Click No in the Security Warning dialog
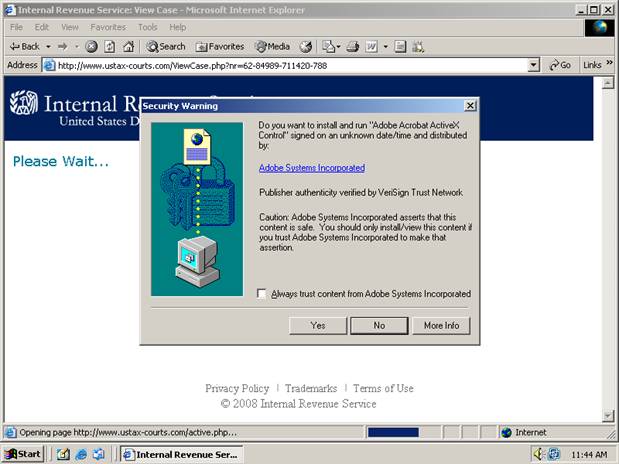619x464 pixels. click(379, 325)
